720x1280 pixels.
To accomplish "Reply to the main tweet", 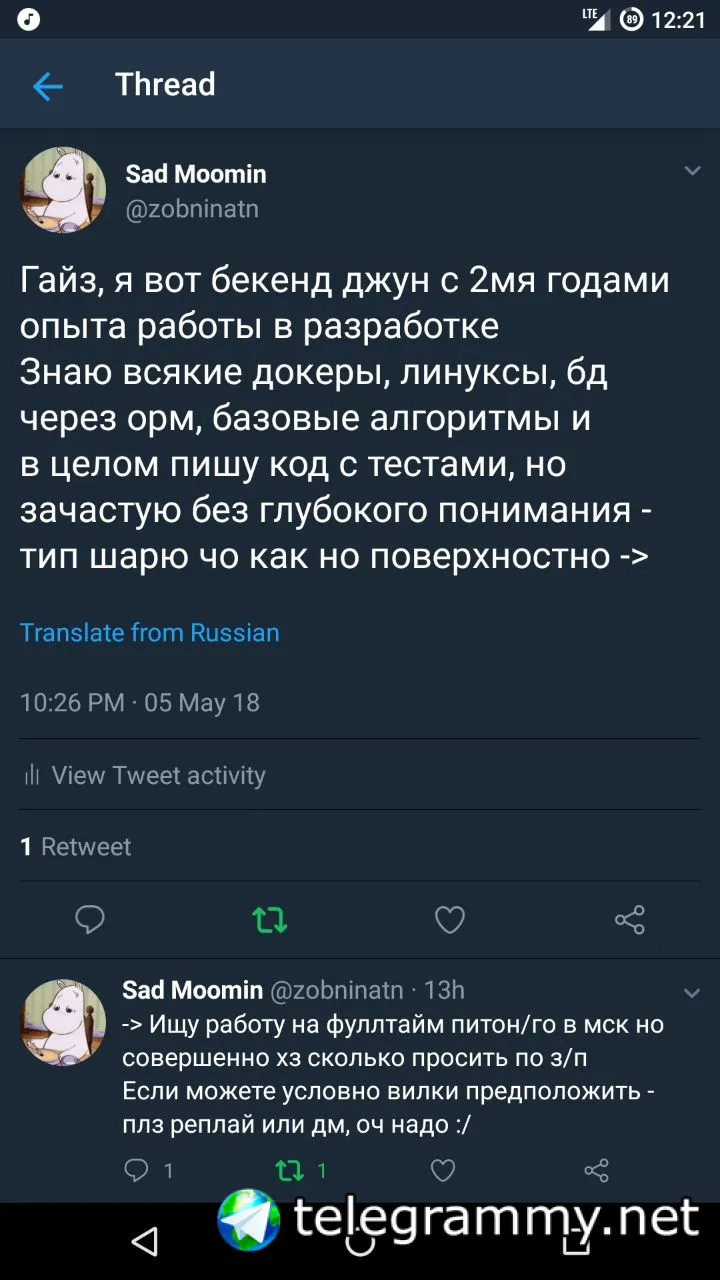I will click(90, 919).
